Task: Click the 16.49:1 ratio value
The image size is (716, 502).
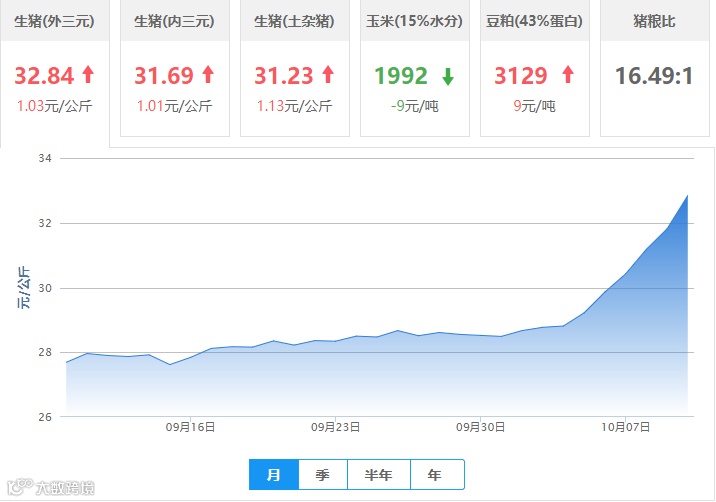Action: (654, 76)
